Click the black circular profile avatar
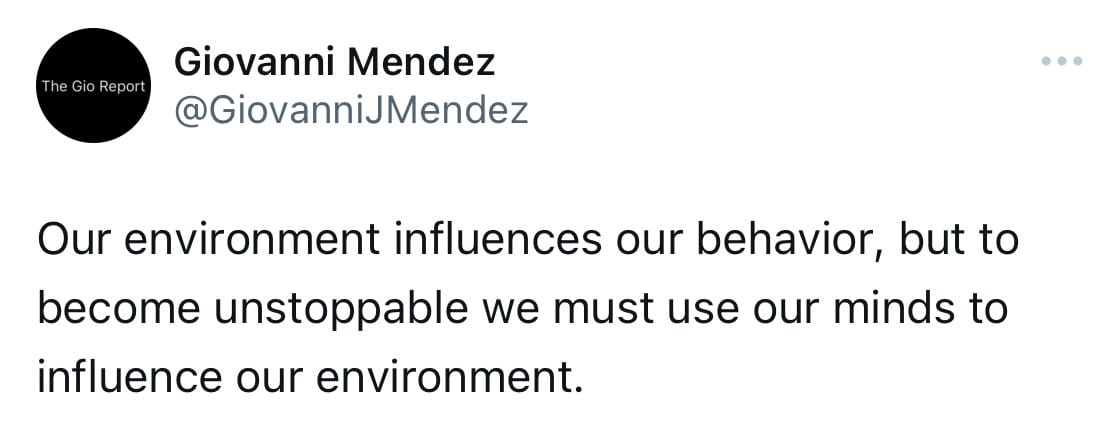 coord(93,86)
